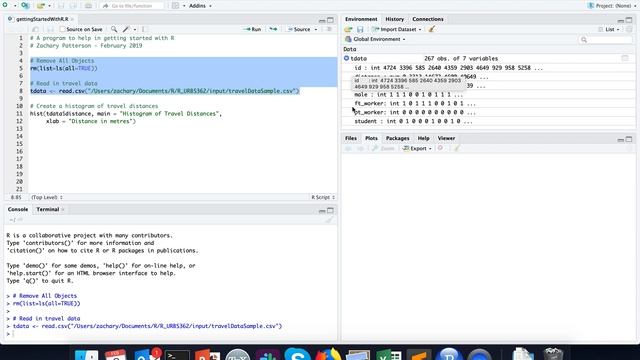640x360 pixels.
Task: Switch to the Console tab
Action: 18,209
